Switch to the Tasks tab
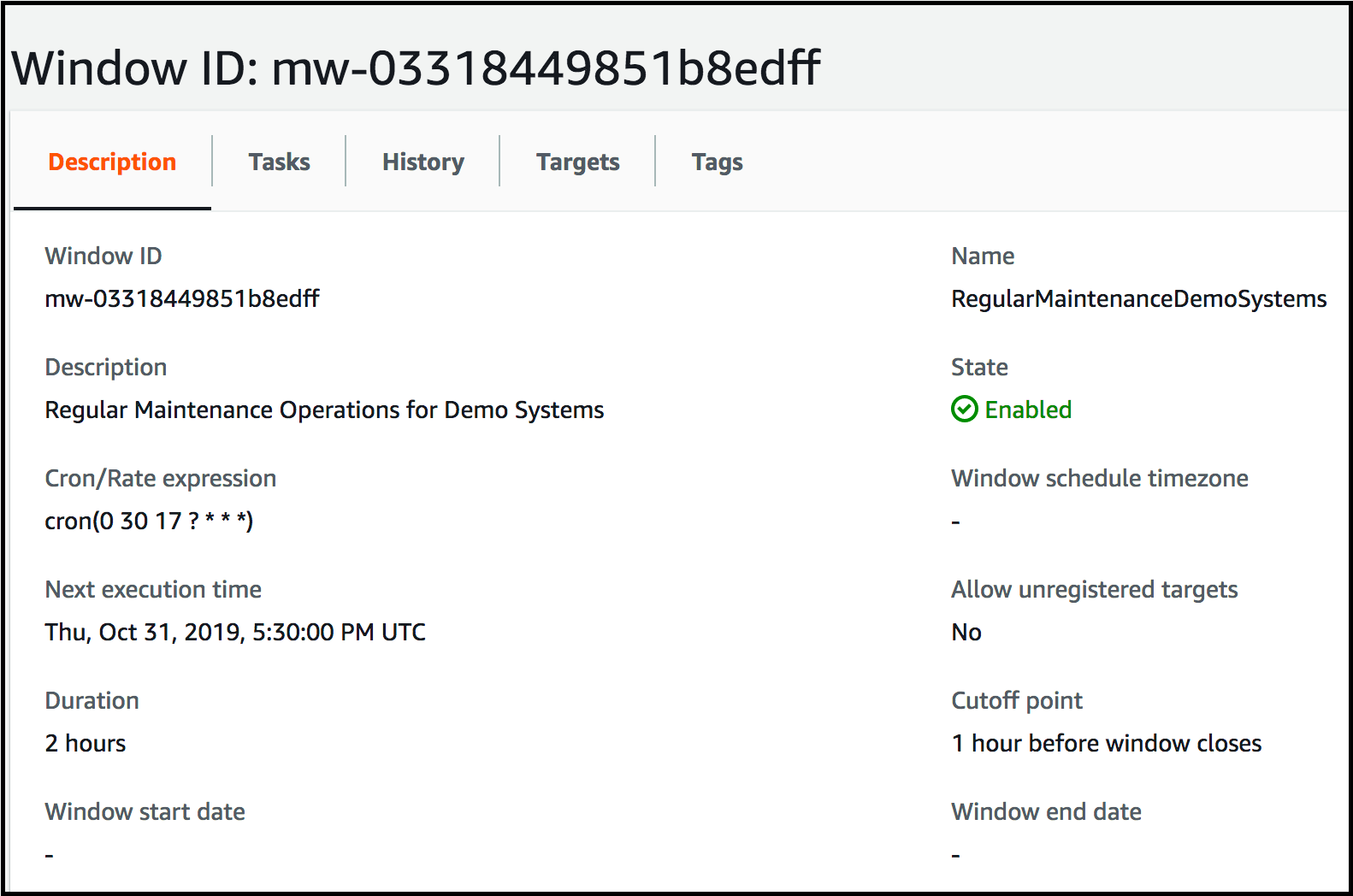The height and width of the screenshot is (896, 1353). click(x=279, y=162)
